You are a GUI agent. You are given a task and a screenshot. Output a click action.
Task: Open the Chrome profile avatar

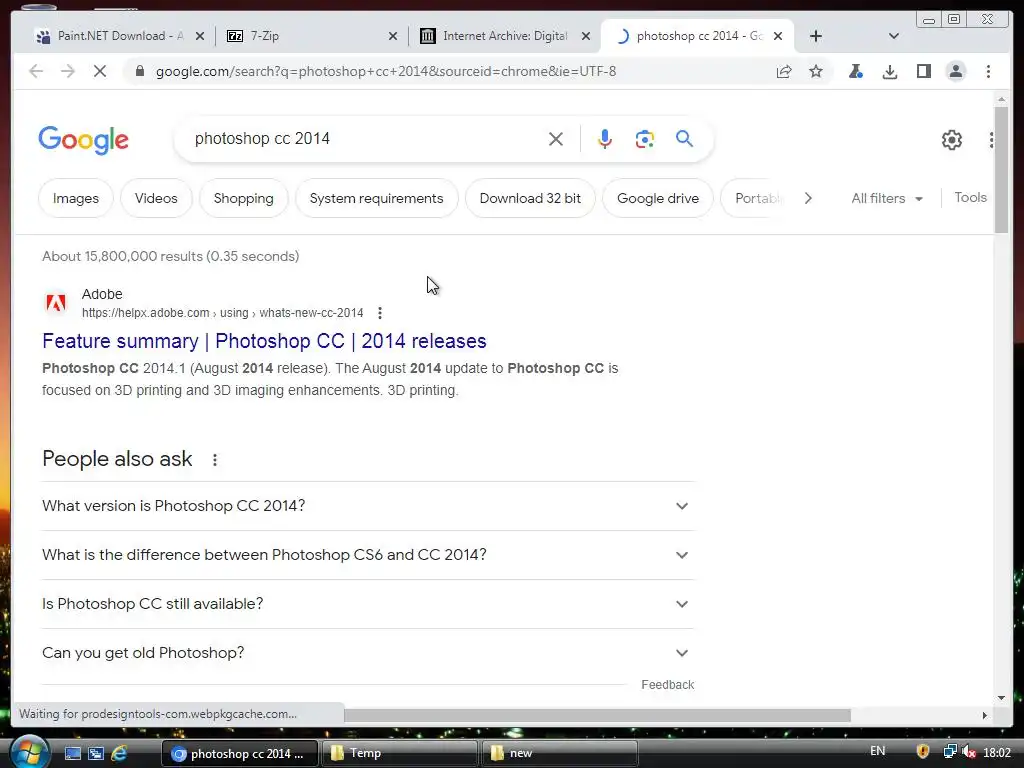(x=955, y=71)
